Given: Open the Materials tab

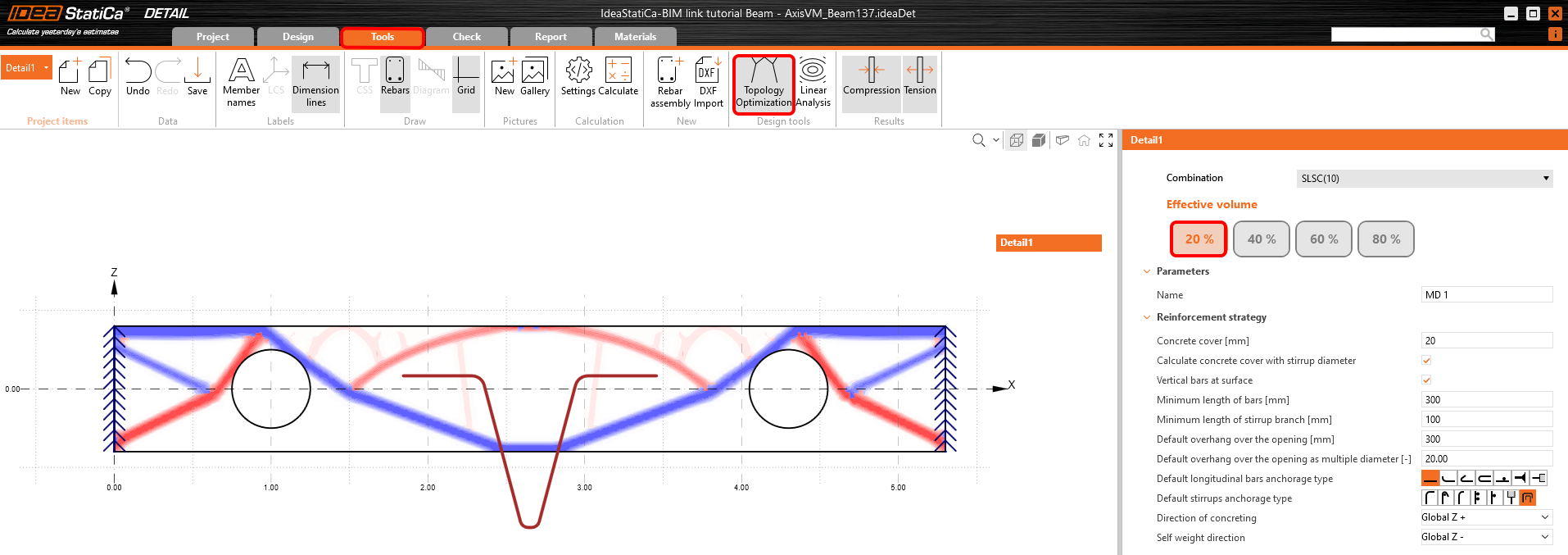Looking at the screenshot, I should (635, 37).
